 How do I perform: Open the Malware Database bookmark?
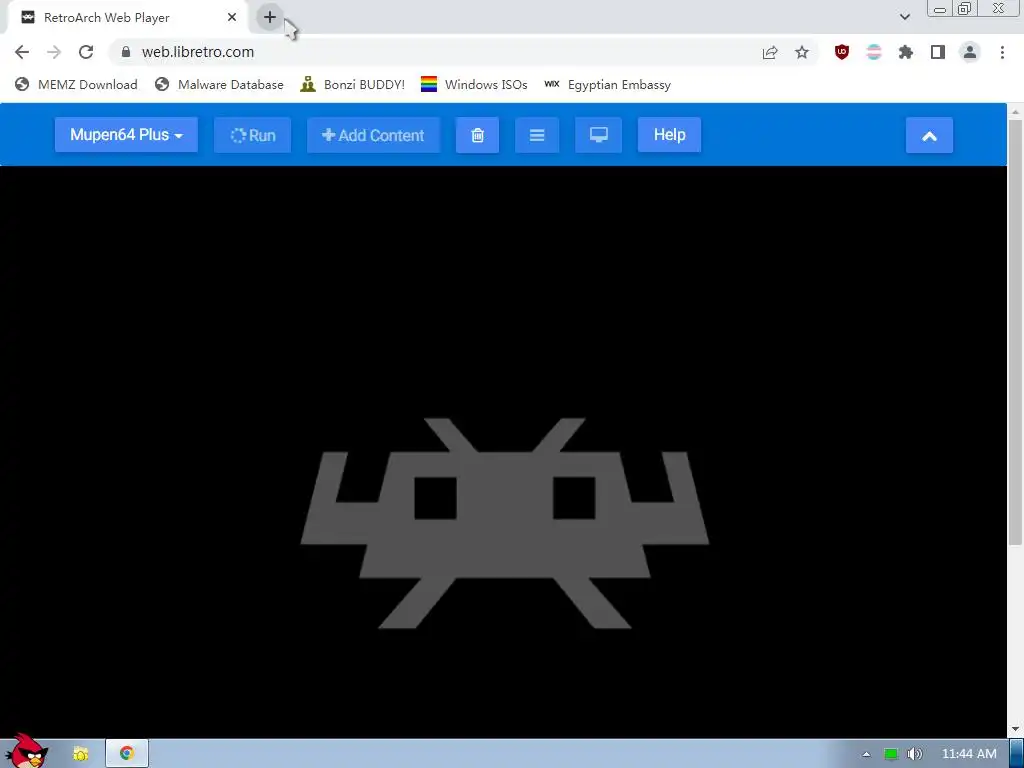tap(219, 85)
